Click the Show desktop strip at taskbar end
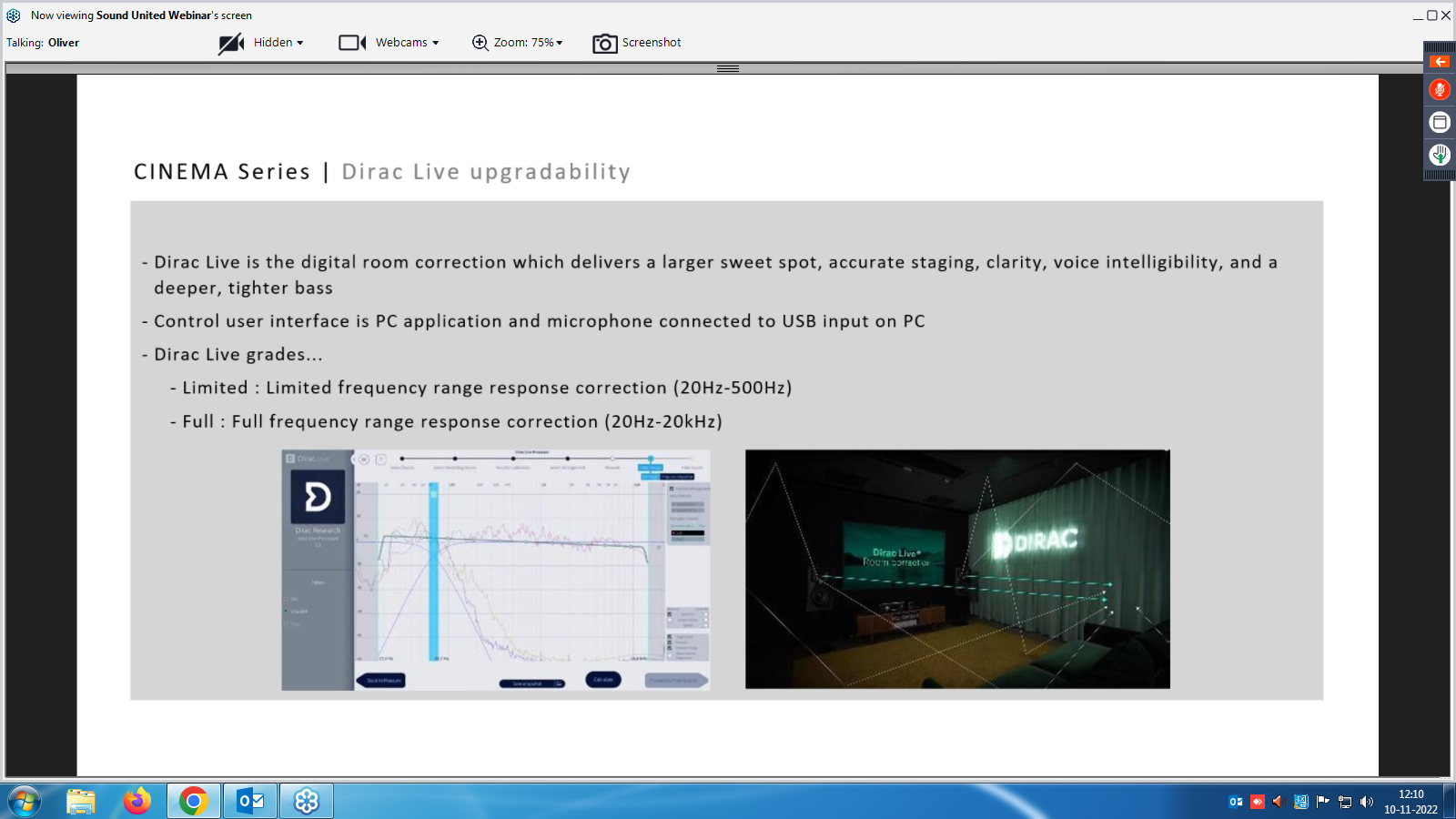This screenshot has width=1456, height=819. click(1451, 802)
